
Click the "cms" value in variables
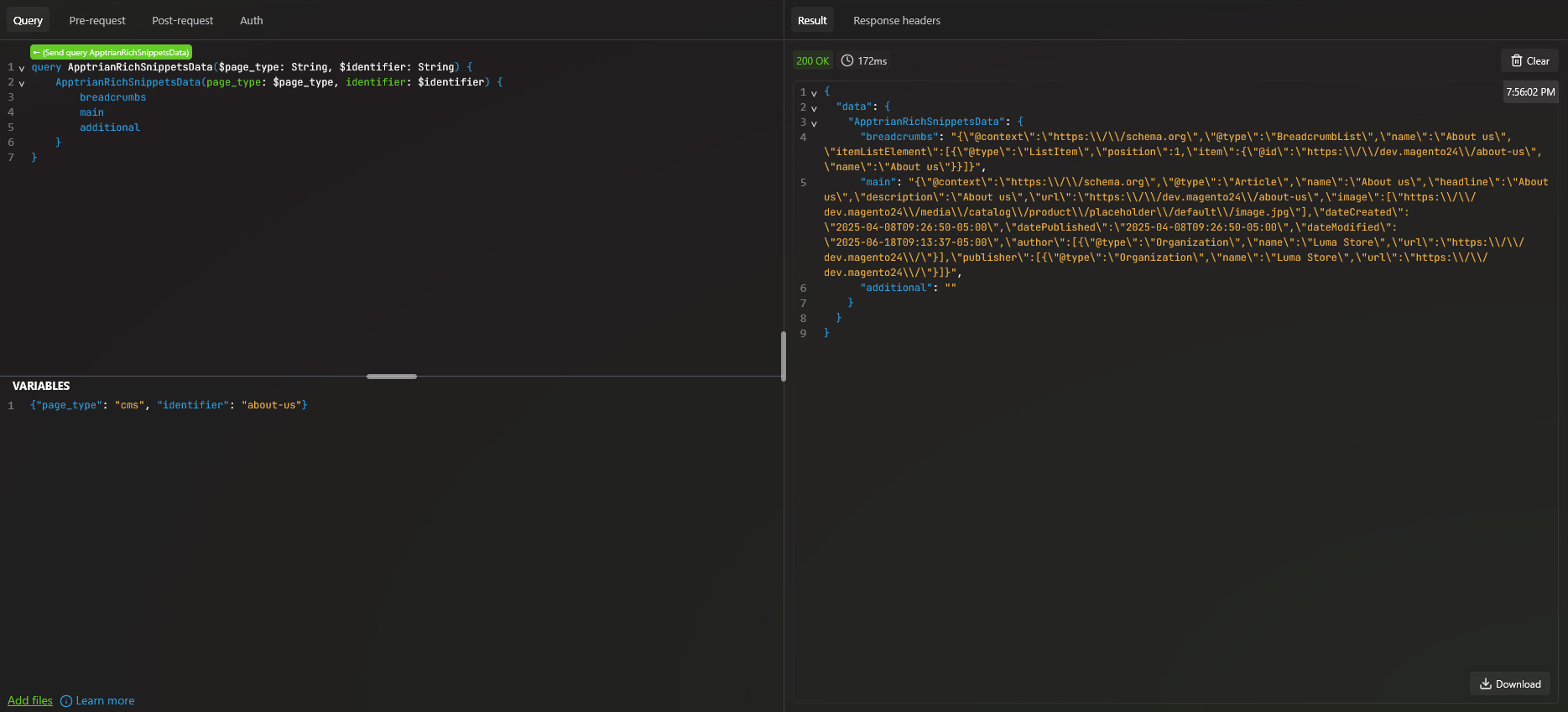130,405
